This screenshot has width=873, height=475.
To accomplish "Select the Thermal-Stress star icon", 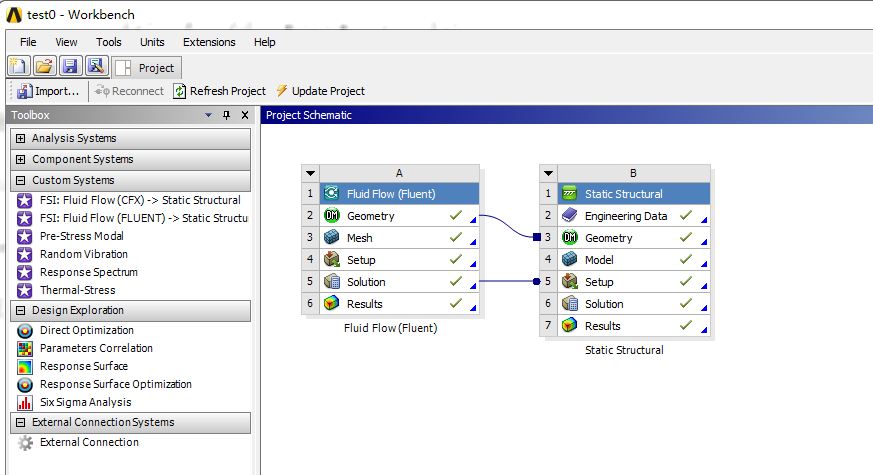I will coord(24,290).
